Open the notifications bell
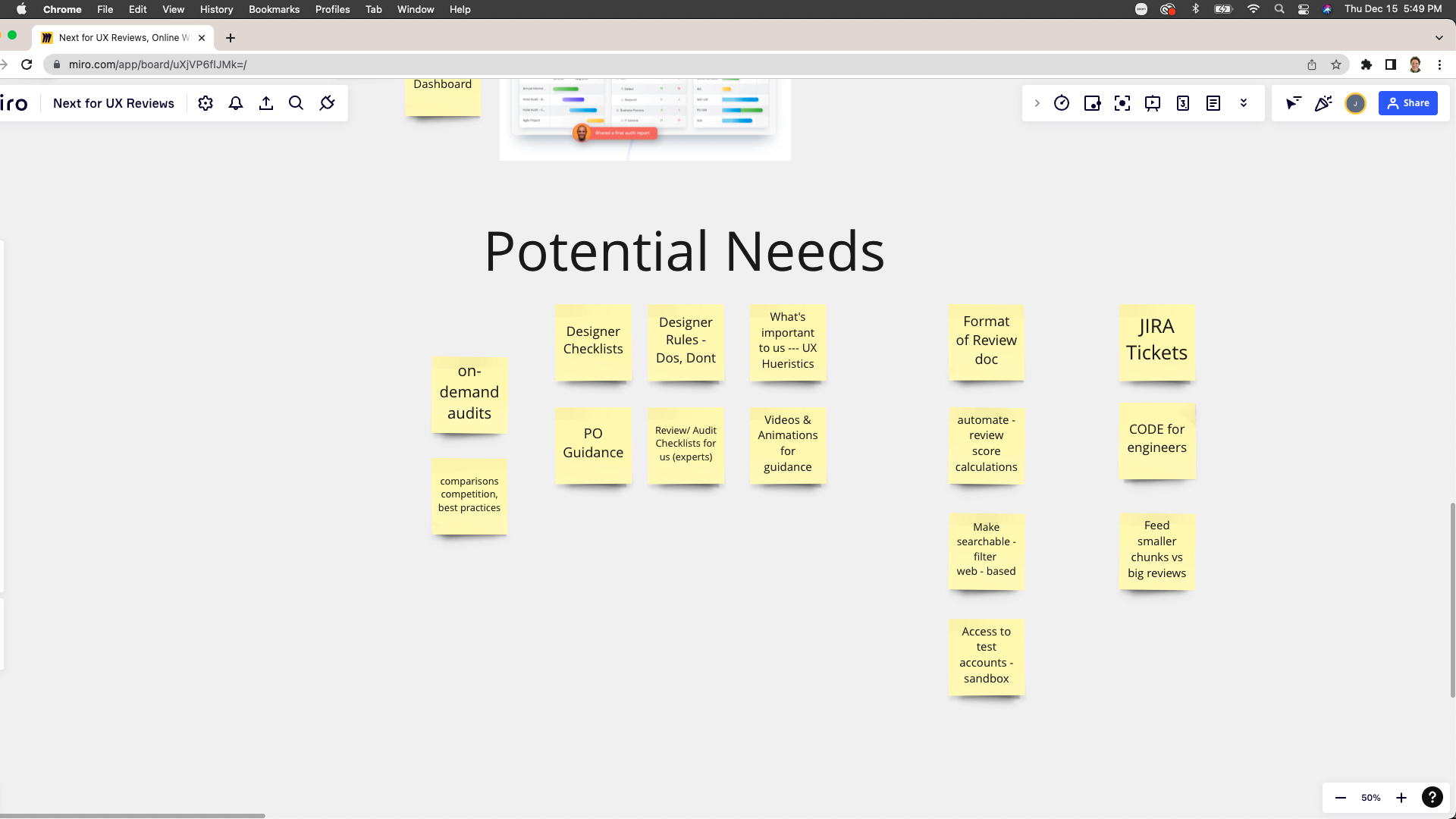 (236, 103)
